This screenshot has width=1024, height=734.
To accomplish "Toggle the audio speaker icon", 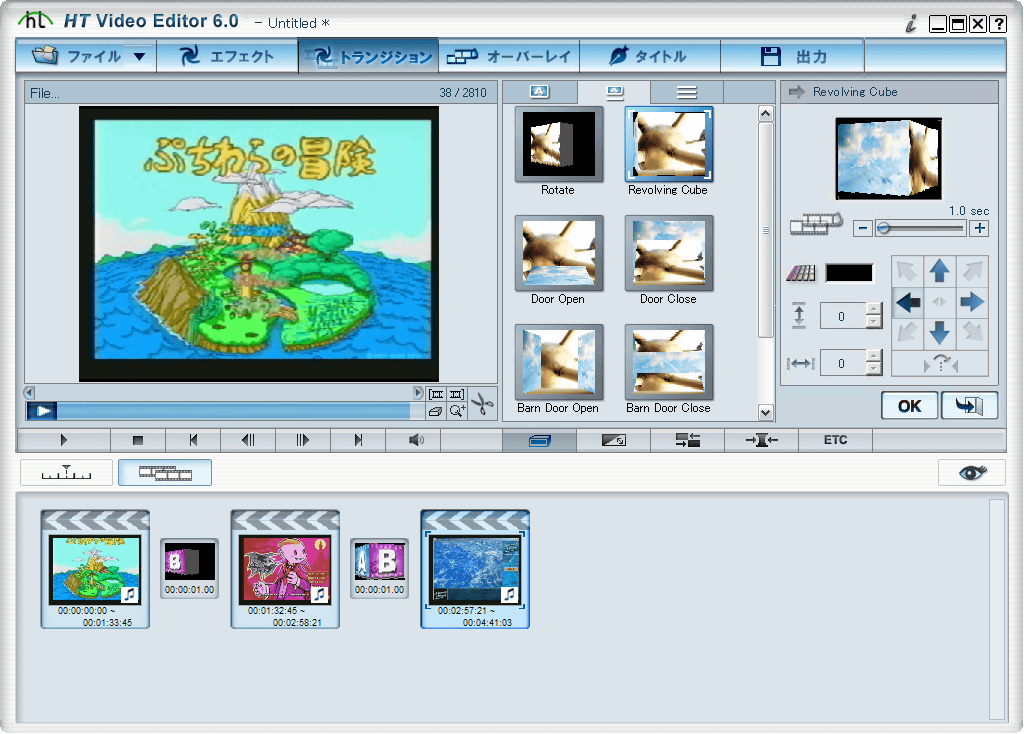I will tap(416, 440).
